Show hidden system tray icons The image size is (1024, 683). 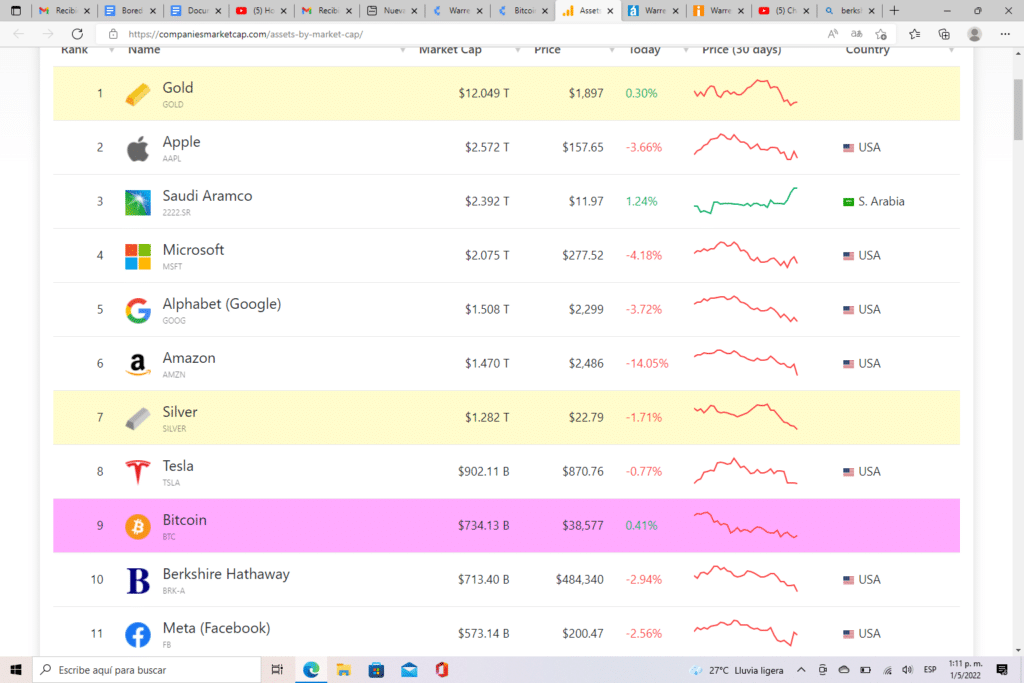(x=801, y=670)
